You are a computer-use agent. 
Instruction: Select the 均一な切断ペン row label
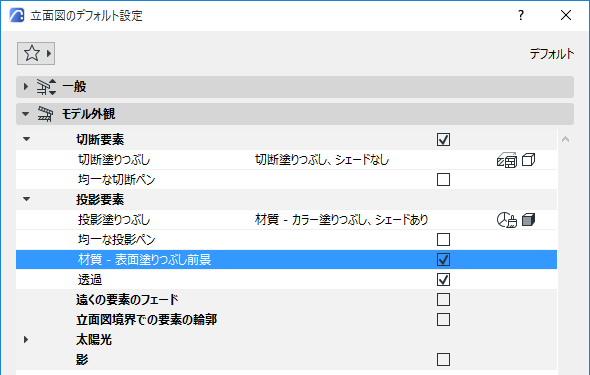117,179
